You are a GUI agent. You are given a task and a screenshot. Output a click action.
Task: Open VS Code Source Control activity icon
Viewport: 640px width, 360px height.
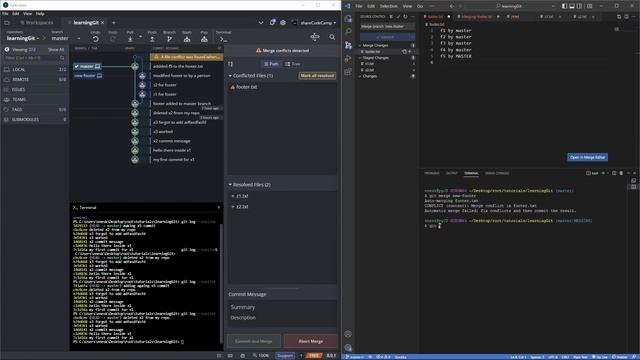[348, 45]
